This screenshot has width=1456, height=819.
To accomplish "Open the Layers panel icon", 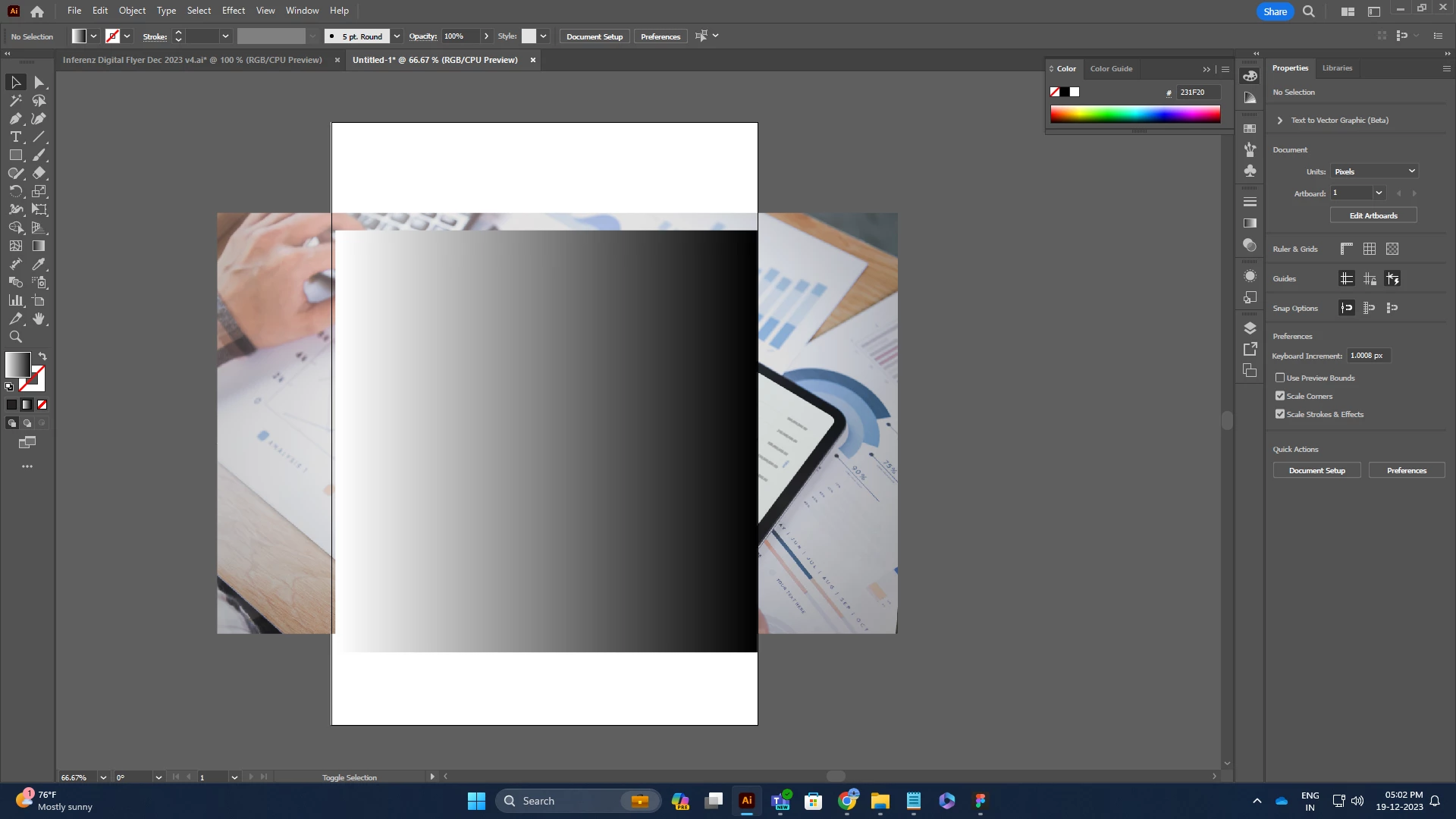I will [x=1250, y=328].
